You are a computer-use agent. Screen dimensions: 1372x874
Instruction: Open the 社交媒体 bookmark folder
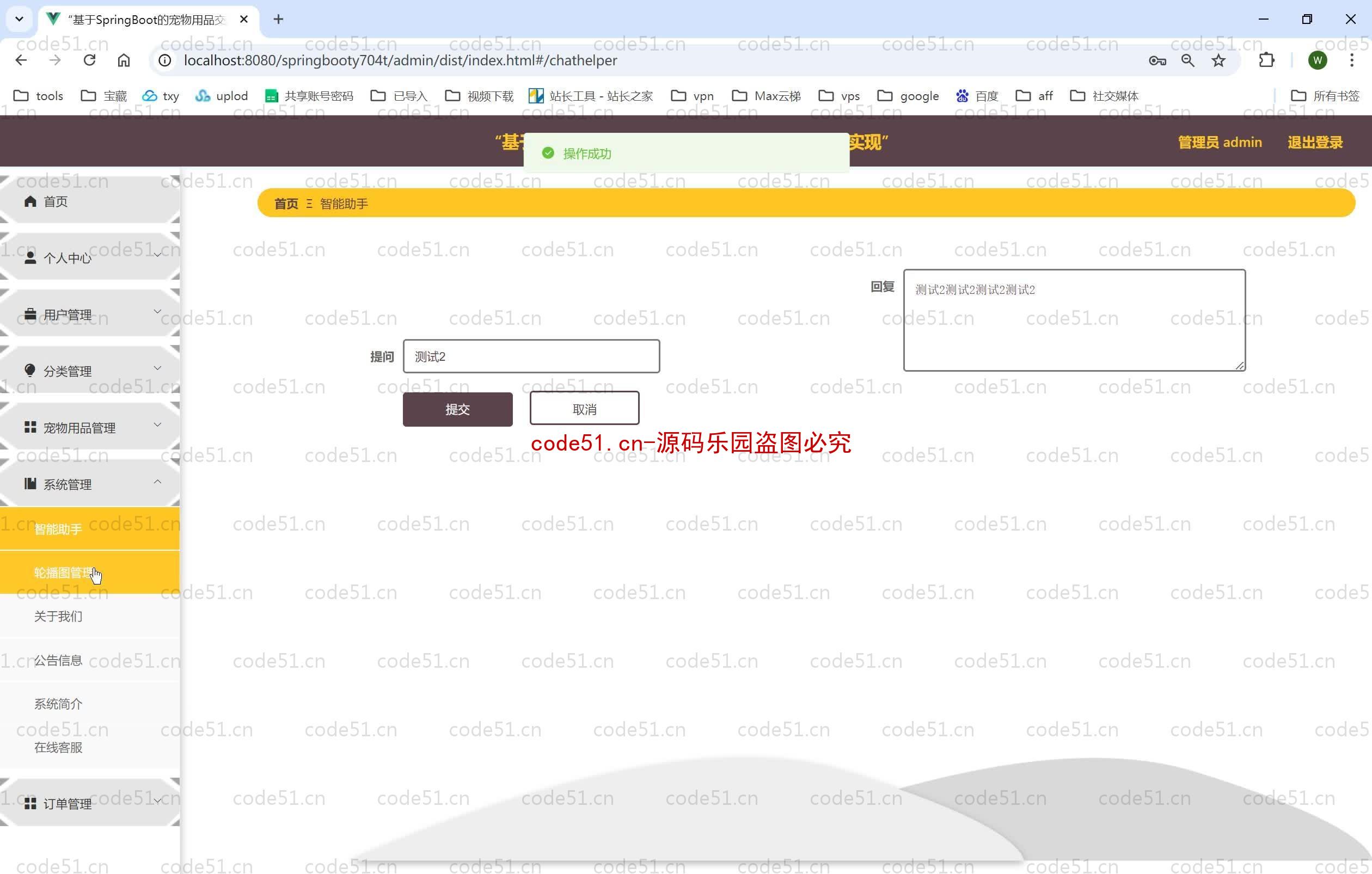tap(1104, 96)
